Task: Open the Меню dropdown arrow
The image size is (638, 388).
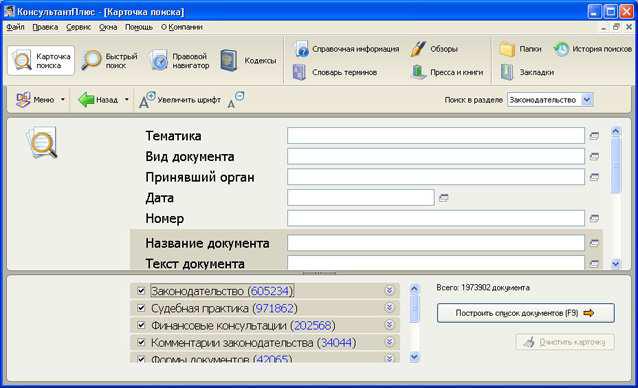Action: (x=63, y=100)
